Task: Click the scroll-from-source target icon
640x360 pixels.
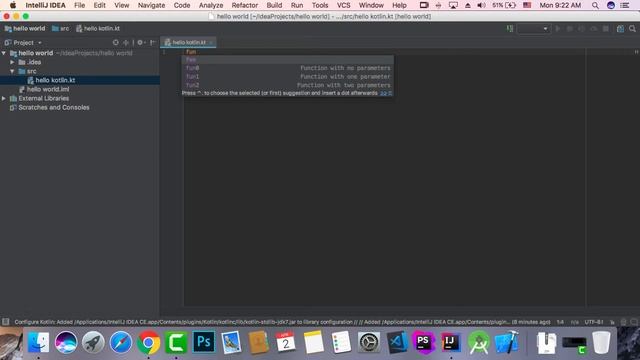Action: point(116,42)
